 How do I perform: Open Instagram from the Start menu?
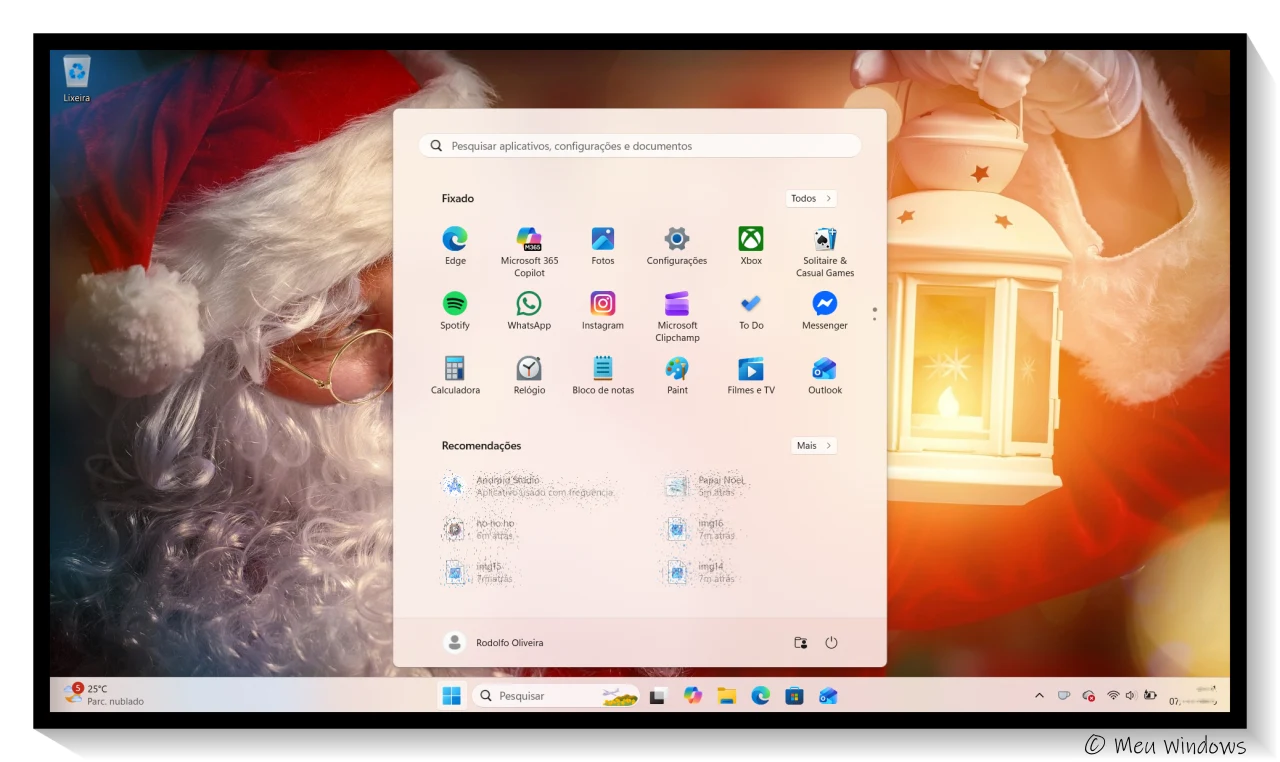click(x=602, y=303)
